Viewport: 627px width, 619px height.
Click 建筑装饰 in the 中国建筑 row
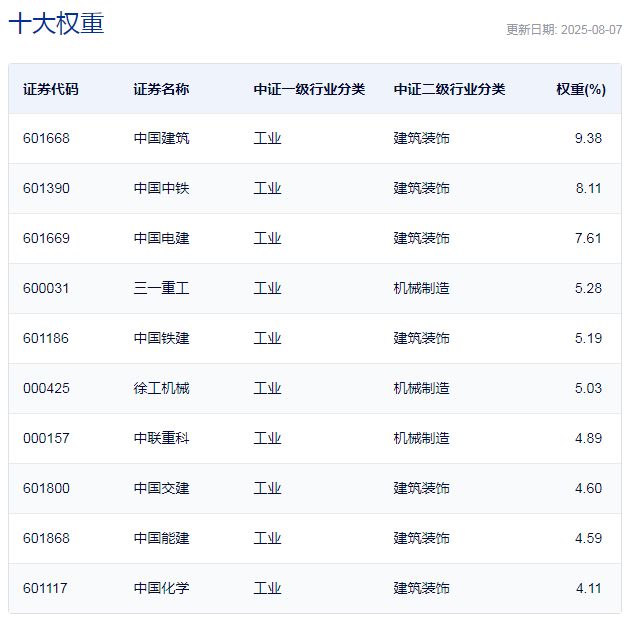point(421,138)
